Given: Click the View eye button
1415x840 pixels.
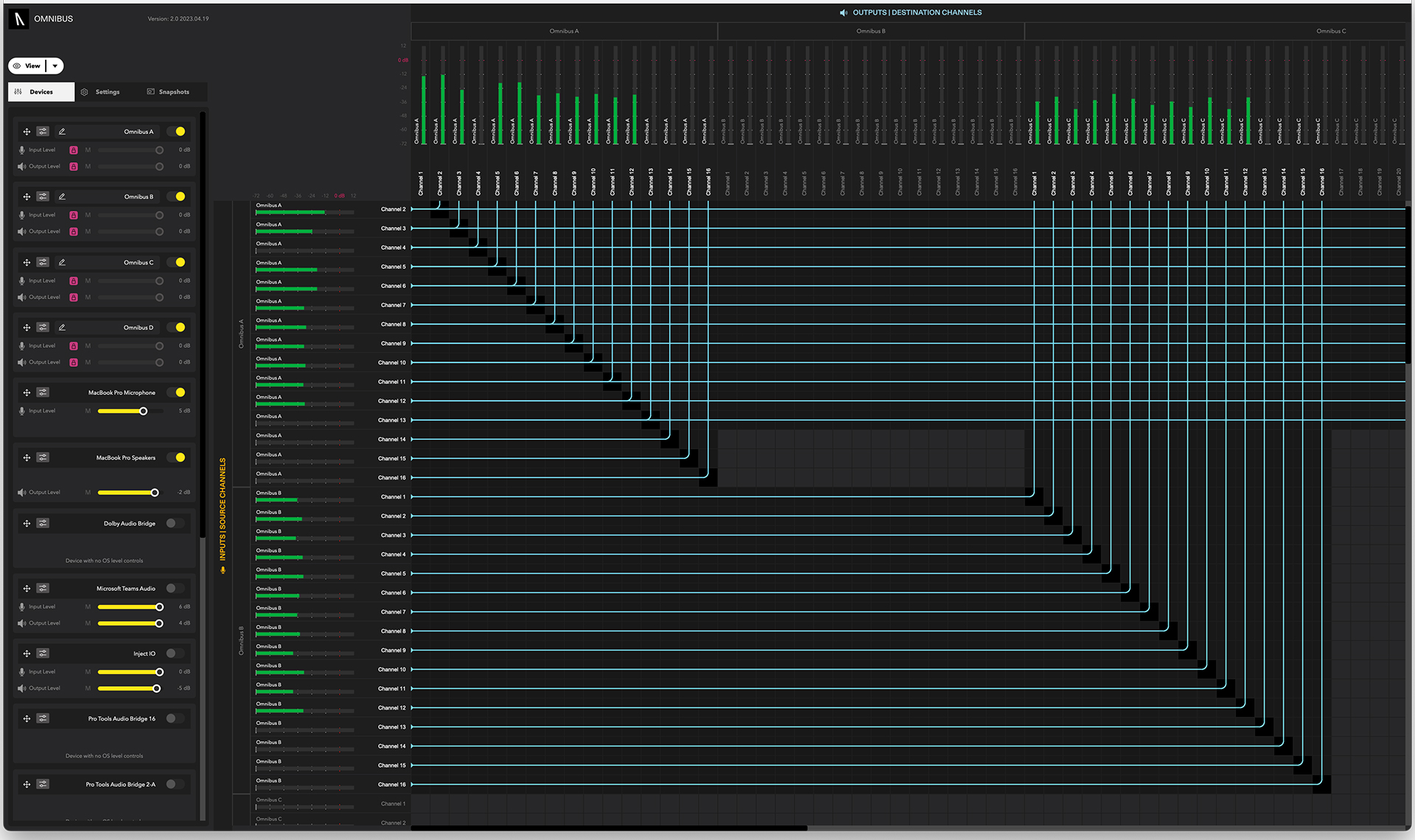Looking at the screenshot, I should [x=27, y=66].
